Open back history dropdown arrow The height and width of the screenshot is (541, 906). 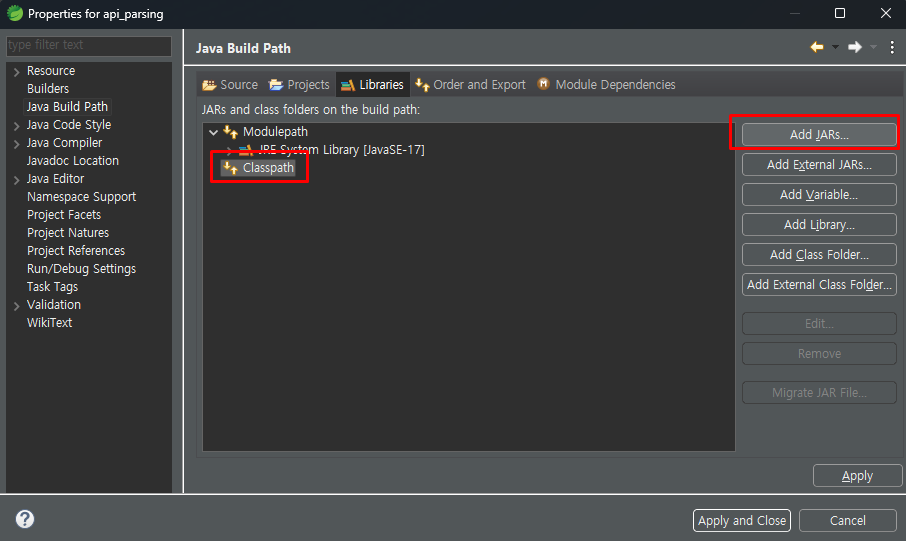click(835, 47)
